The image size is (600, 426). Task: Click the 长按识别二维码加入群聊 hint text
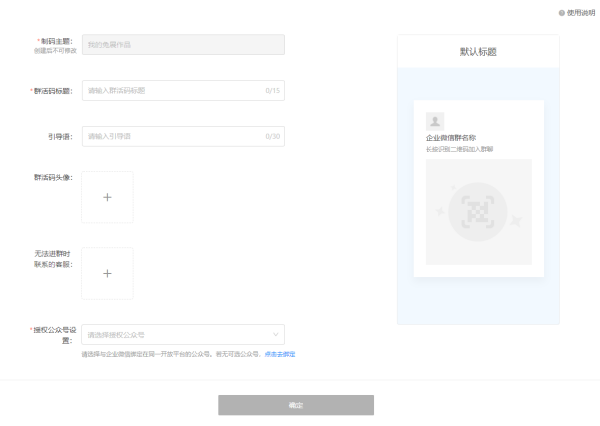coord(460,149)
